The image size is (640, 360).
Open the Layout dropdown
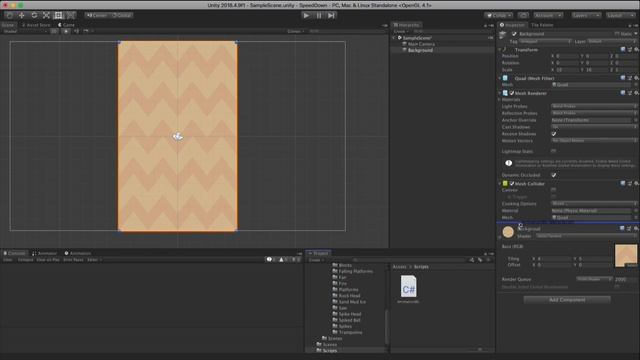click(x=620, y=15)
